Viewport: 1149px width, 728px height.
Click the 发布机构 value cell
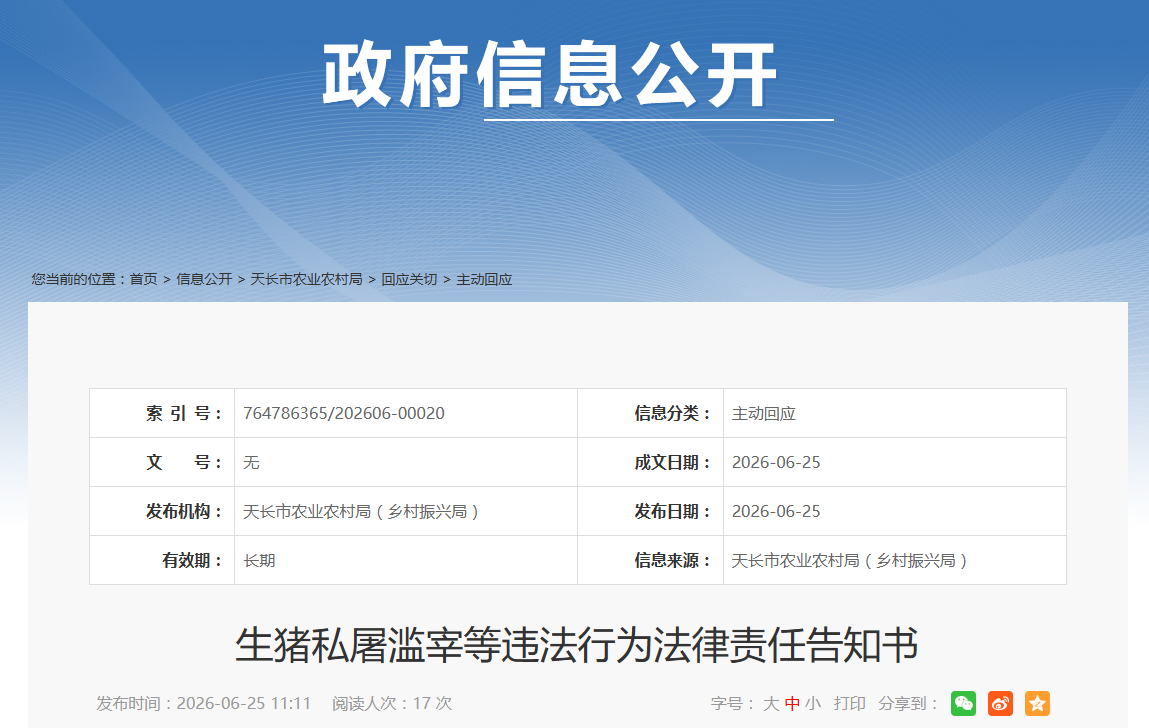[x=406, y=511]
